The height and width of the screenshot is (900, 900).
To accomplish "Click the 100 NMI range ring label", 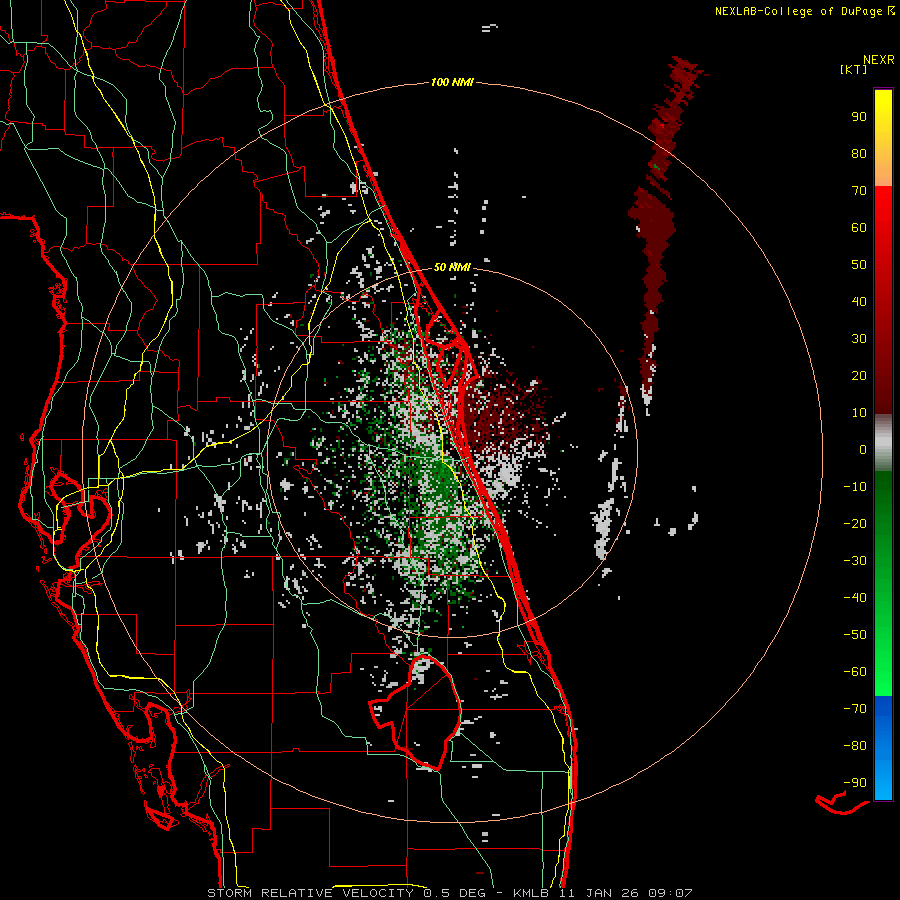I will click(452, 83).
